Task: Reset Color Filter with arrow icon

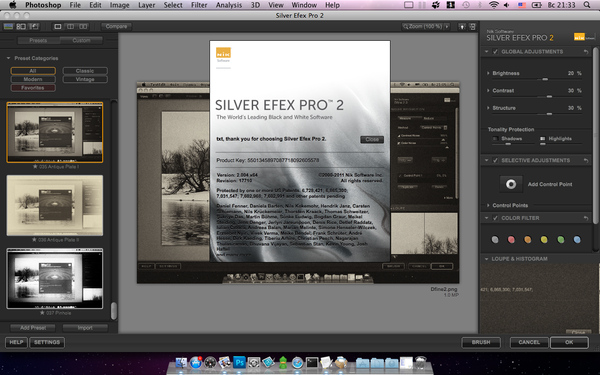Action: tap(586, 218)
